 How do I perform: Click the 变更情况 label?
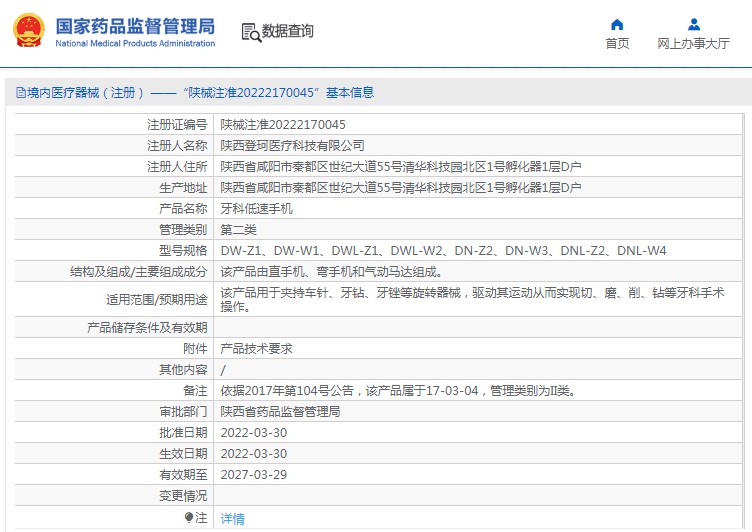[183, 496]
